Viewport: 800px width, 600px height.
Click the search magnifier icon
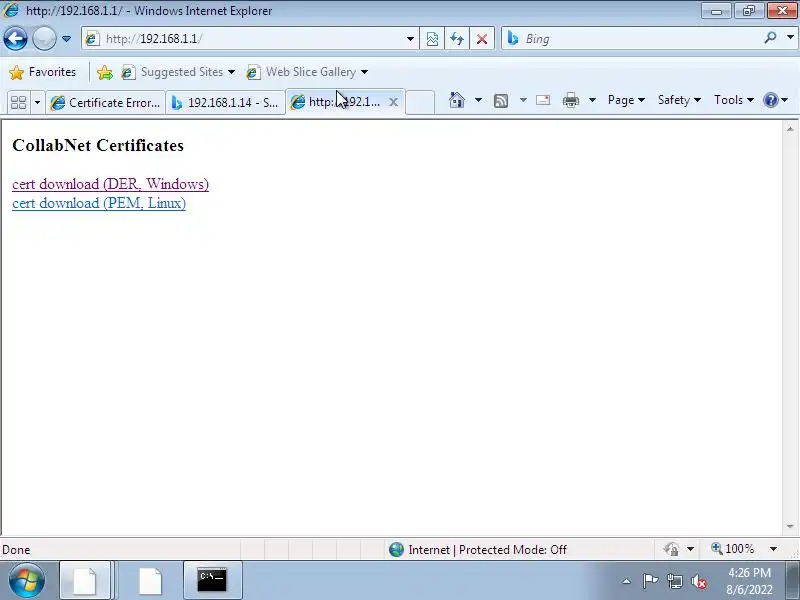[x=771, y=37]
